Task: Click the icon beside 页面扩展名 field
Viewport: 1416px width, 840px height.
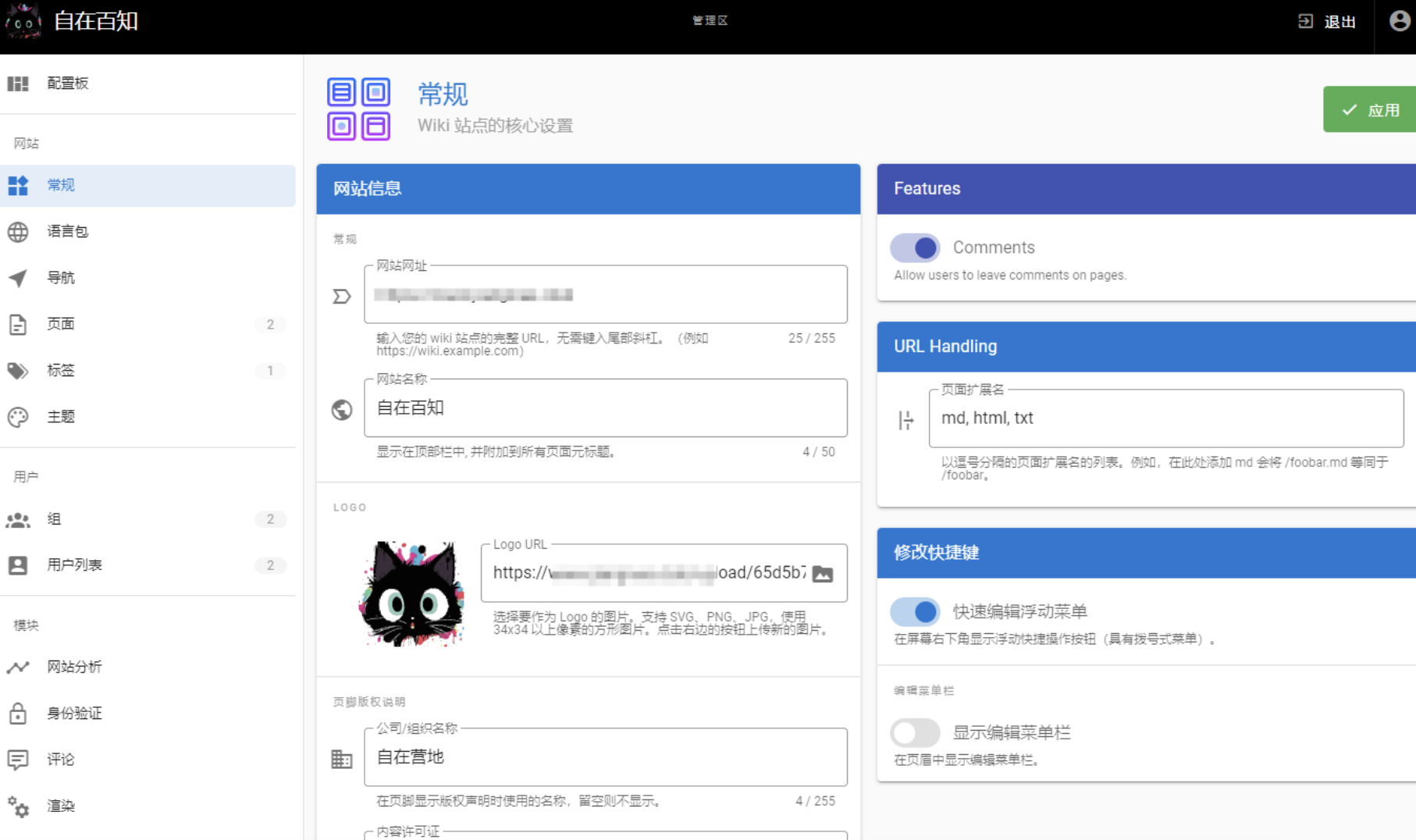Action: pos(905,420)
